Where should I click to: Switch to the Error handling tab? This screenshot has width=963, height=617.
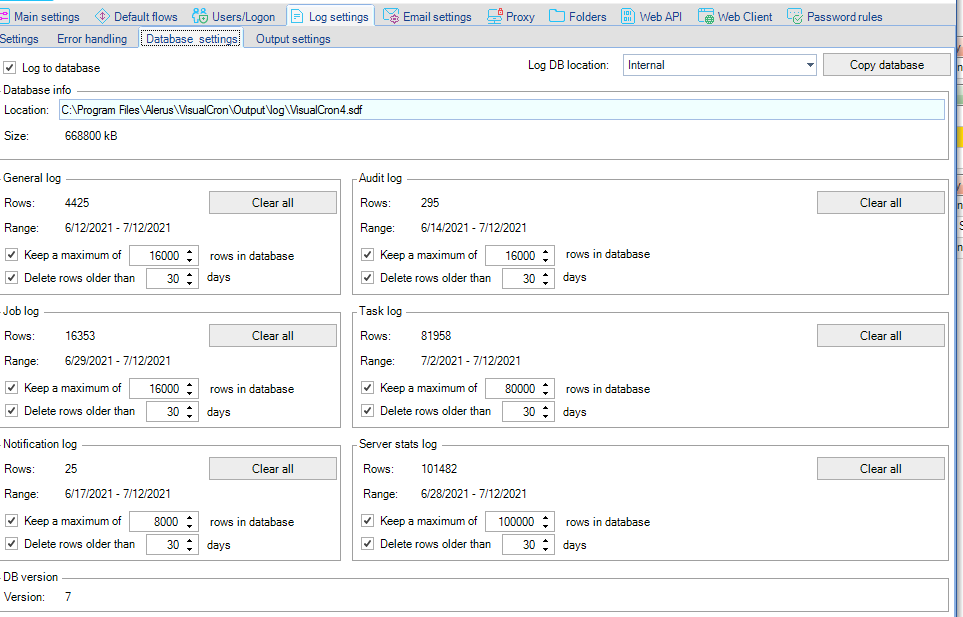(x=92, y=39)
